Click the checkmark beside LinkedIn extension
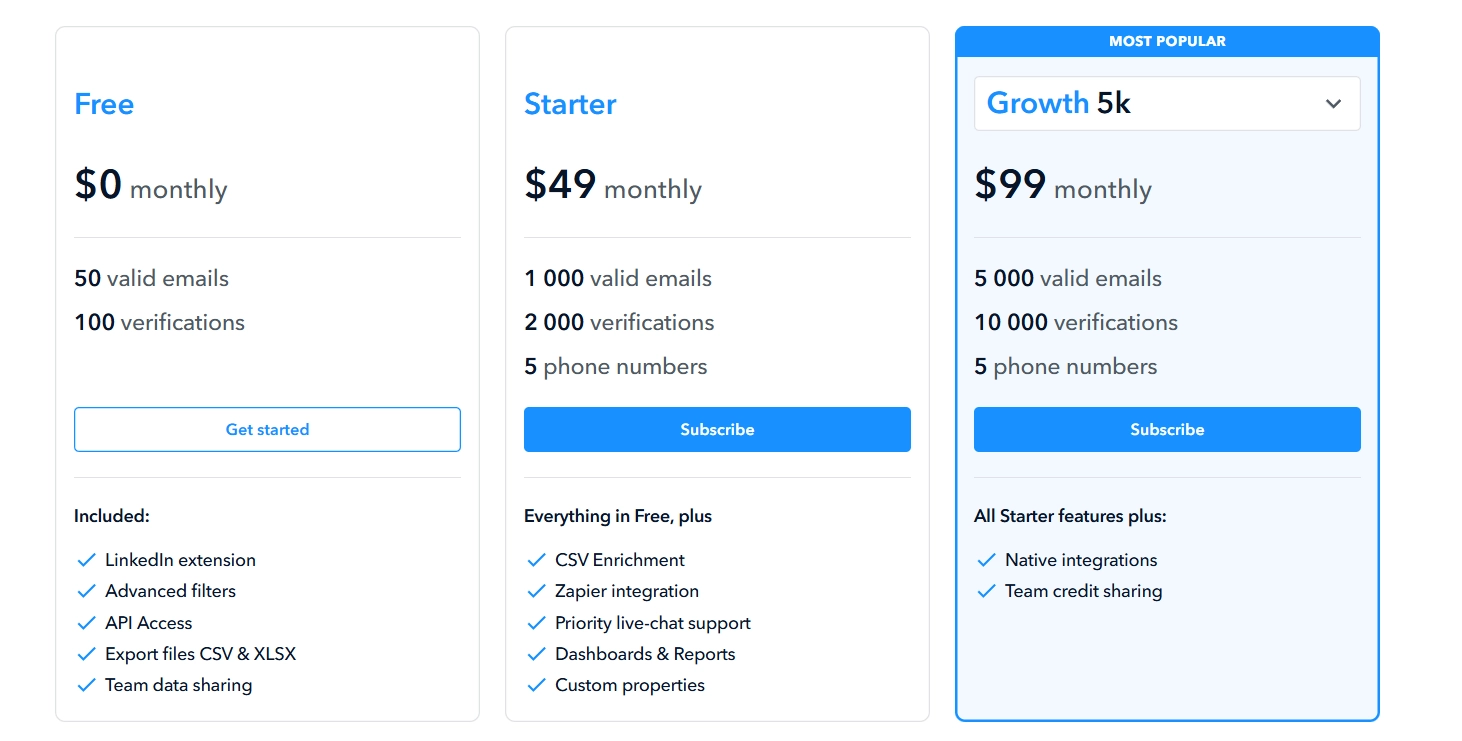Image resolution: width=1462 pixels, height=741 pixels. click(86, 560)
